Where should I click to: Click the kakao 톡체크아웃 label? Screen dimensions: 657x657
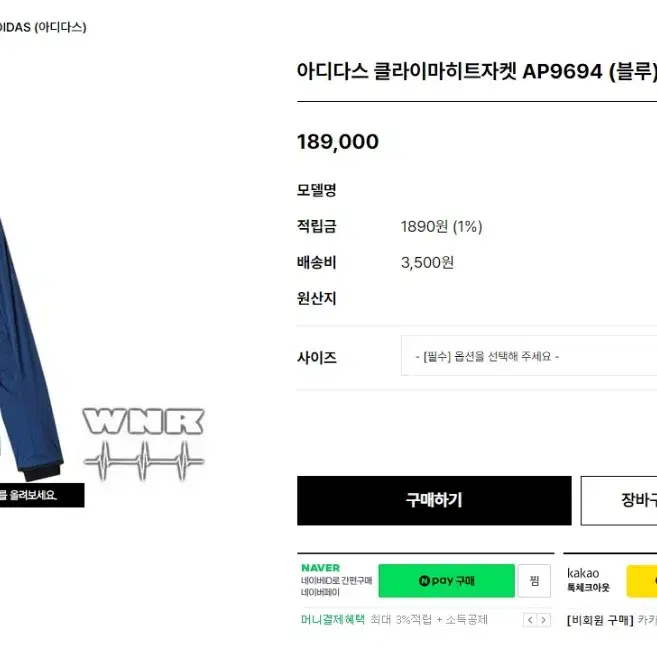(588, 580)
